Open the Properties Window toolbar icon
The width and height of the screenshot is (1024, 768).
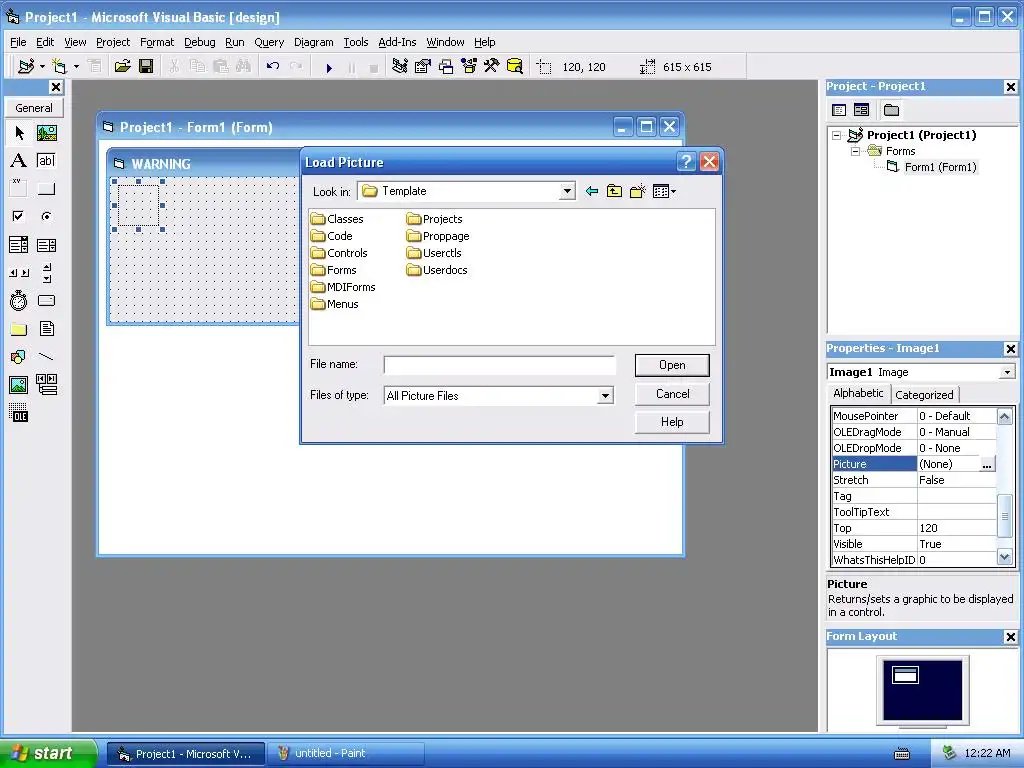[423, 67]
